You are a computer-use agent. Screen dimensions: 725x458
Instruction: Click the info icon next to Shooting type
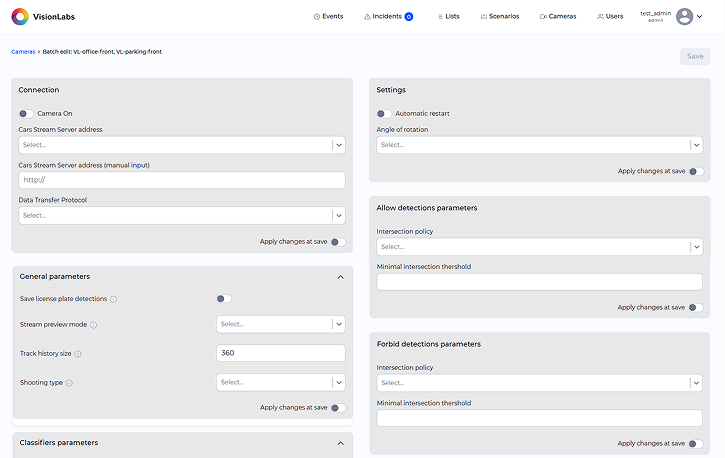70,383
